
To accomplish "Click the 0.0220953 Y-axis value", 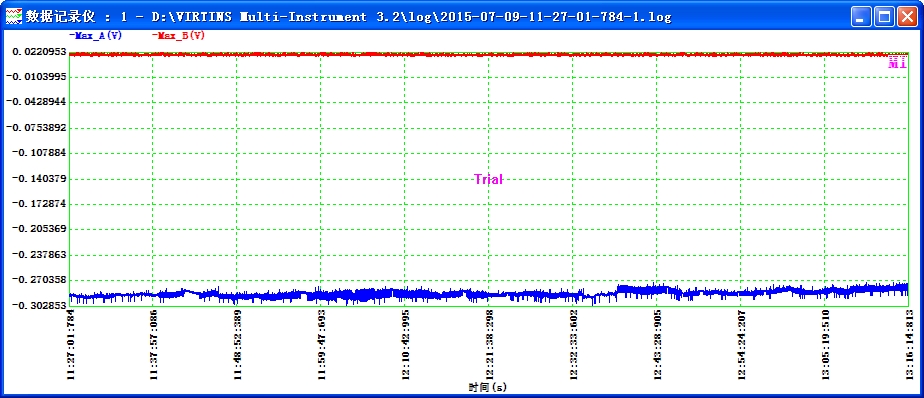I will 39,51.
